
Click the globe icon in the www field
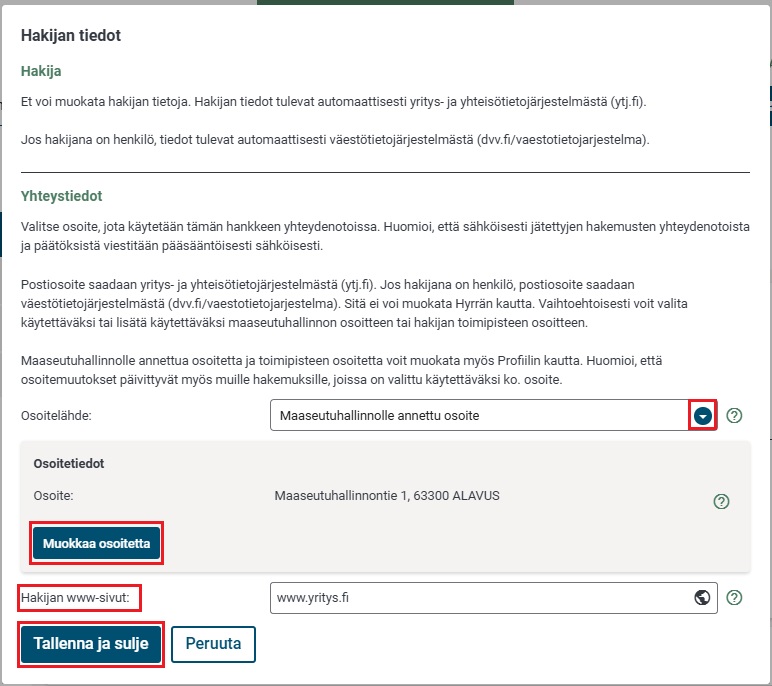coord(702,598)
